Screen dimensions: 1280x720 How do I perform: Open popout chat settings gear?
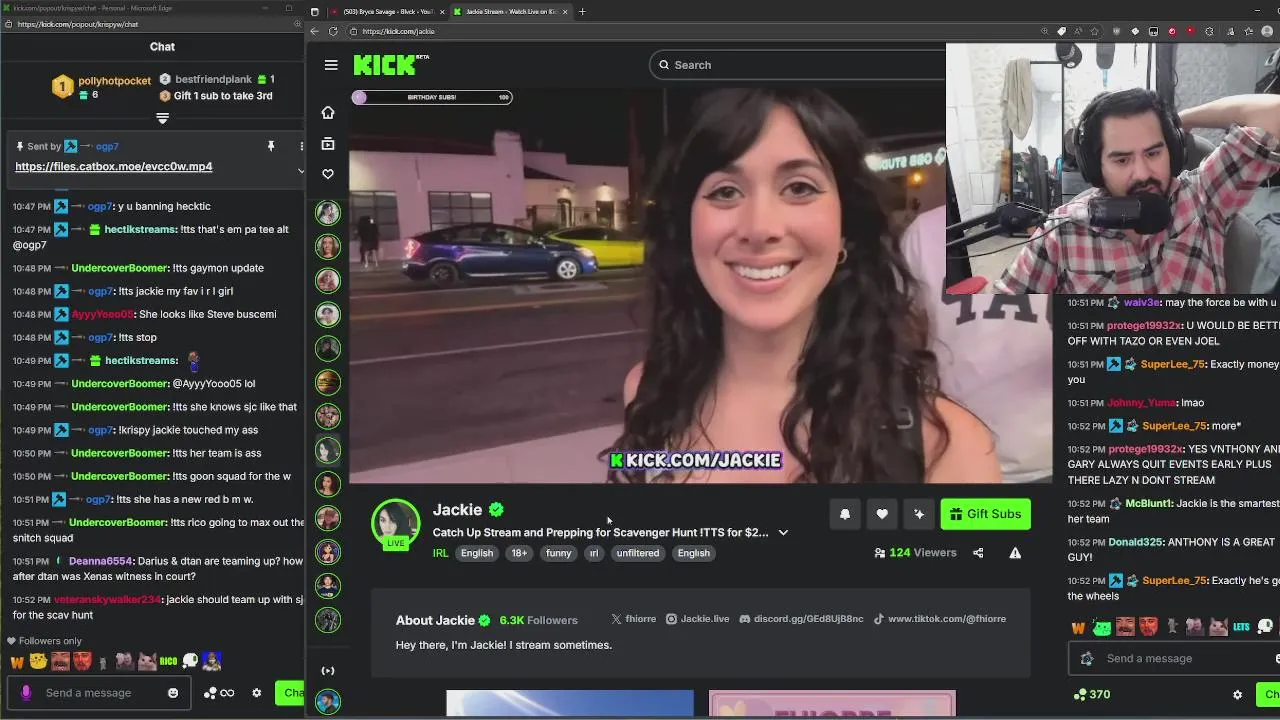257,693
